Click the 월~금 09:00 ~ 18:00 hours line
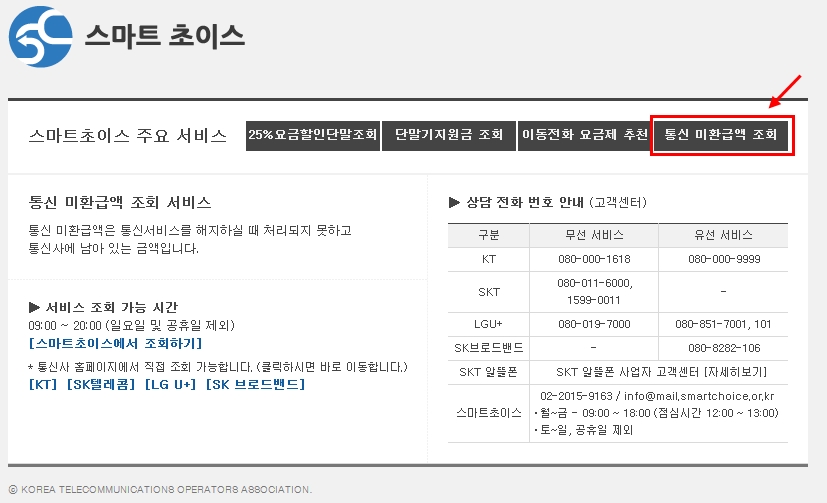Screen dimensions: 827x503 tap(656, 413)
